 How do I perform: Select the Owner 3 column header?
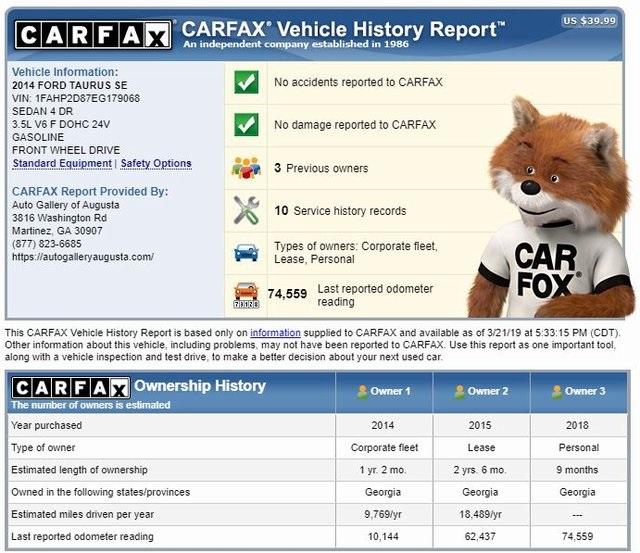click(579, 391)
